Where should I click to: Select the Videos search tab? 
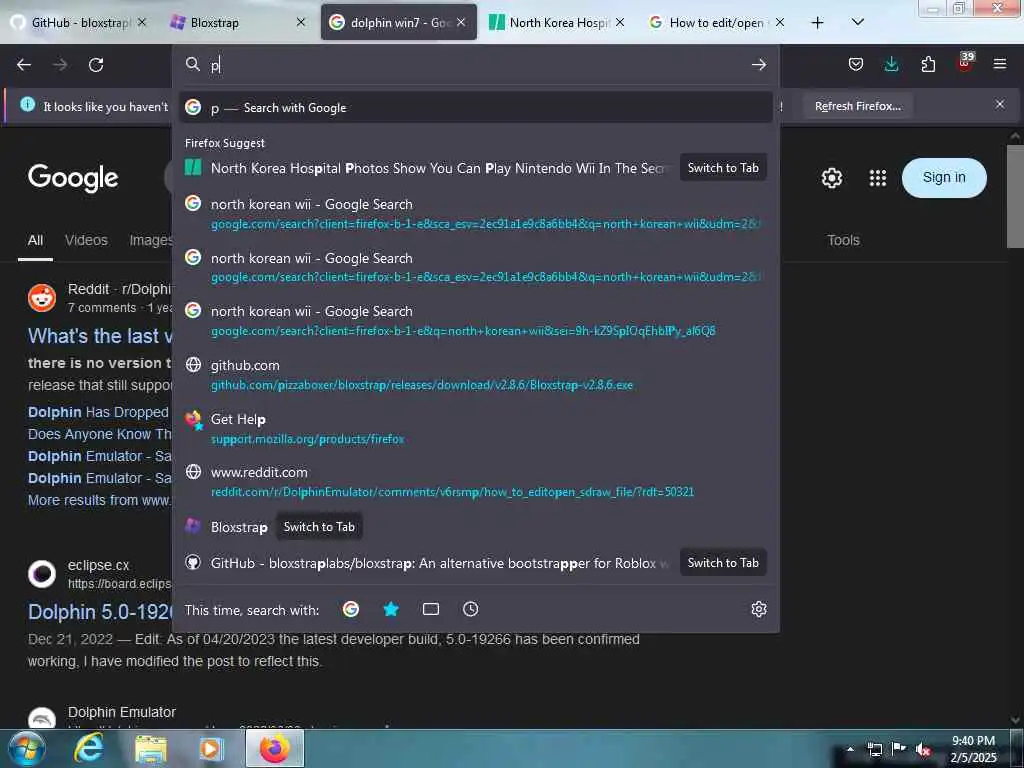click(x=86, y=241)
